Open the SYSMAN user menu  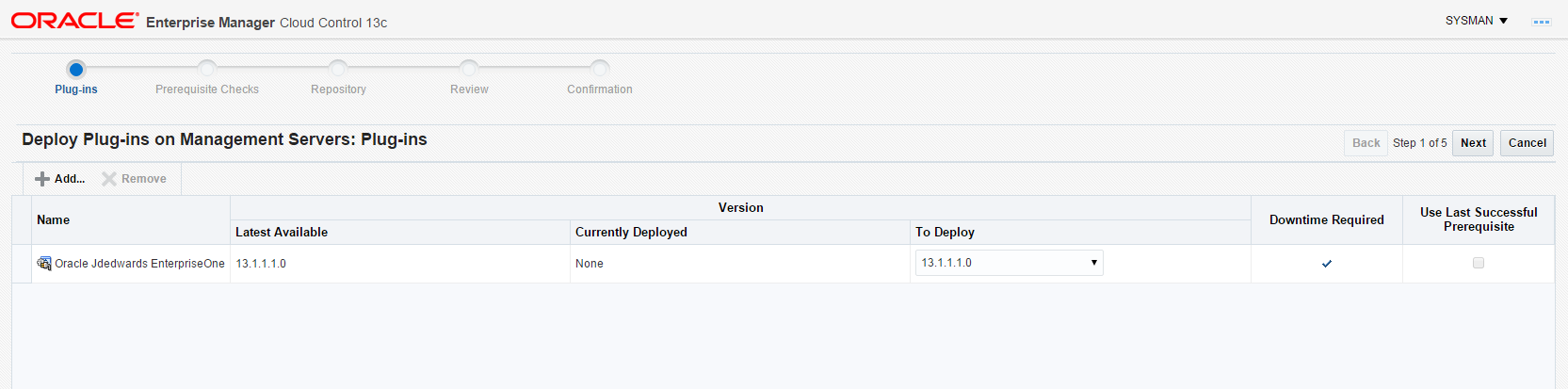coord(1477,21)
